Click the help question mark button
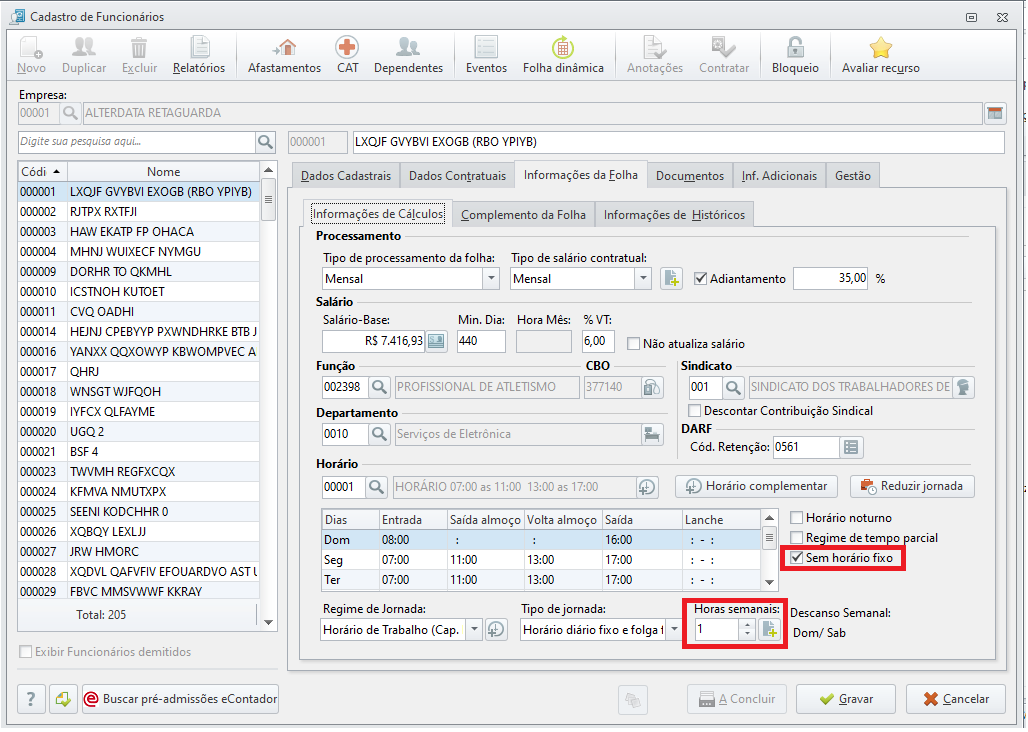 (x=30, y=699)
